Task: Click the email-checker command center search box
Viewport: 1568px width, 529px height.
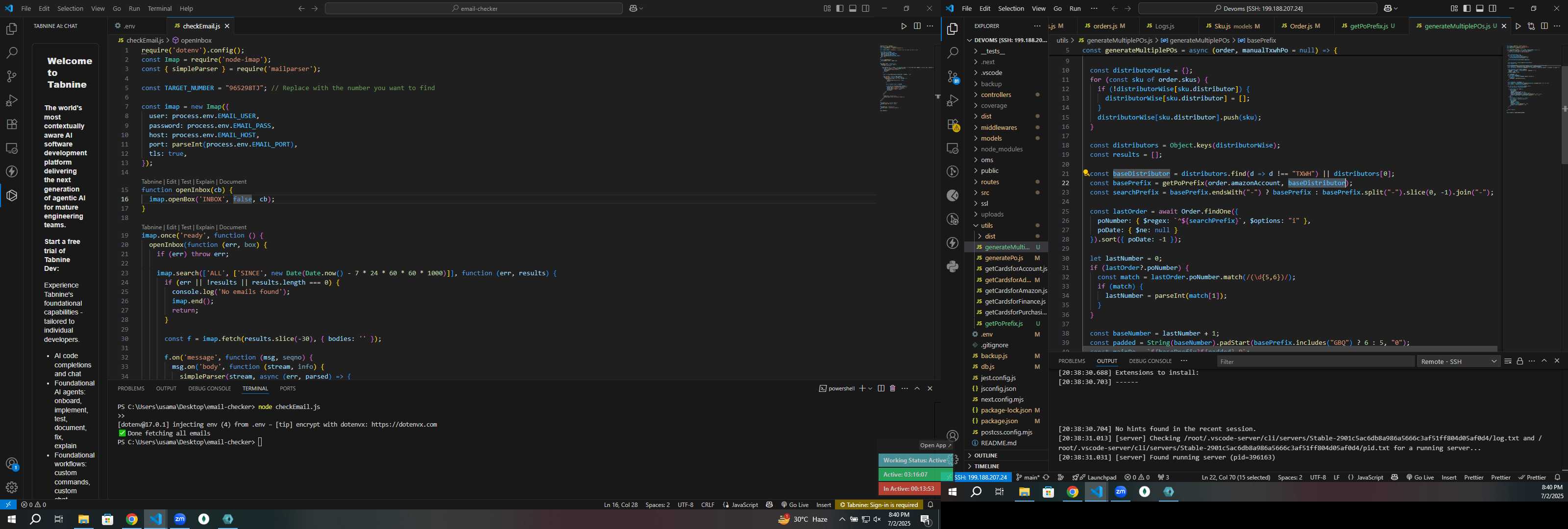Action: point(473,8)
